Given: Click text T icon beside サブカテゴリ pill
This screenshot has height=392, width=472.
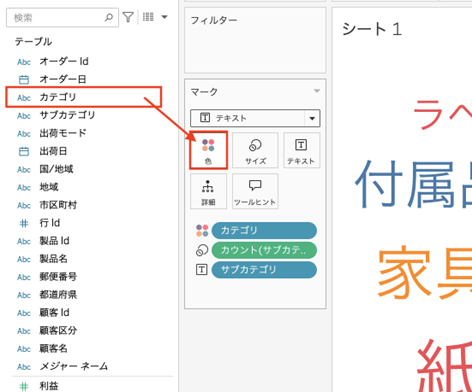Looking at the screenshot, I should point(202,270).
